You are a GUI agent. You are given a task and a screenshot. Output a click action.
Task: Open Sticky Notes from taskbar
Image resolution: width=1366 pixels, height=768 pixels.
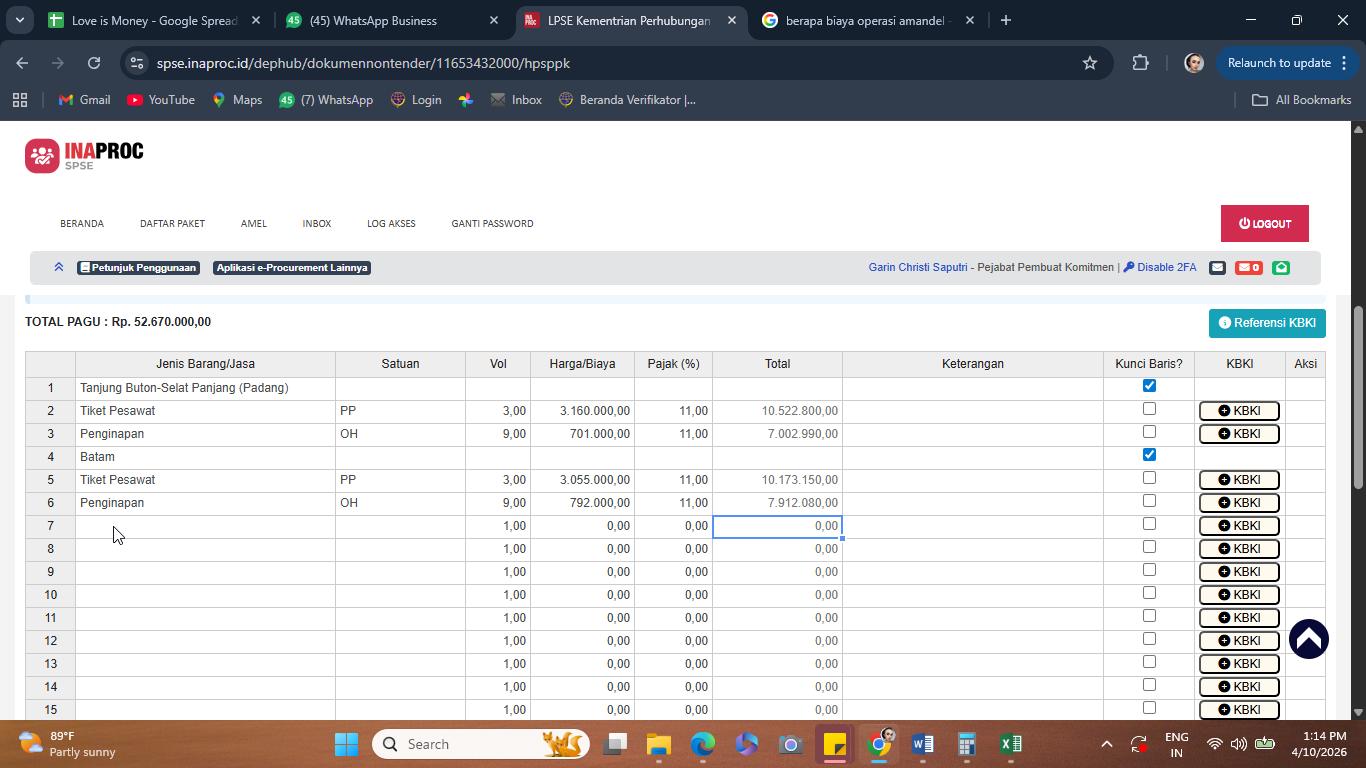(835, 744)
